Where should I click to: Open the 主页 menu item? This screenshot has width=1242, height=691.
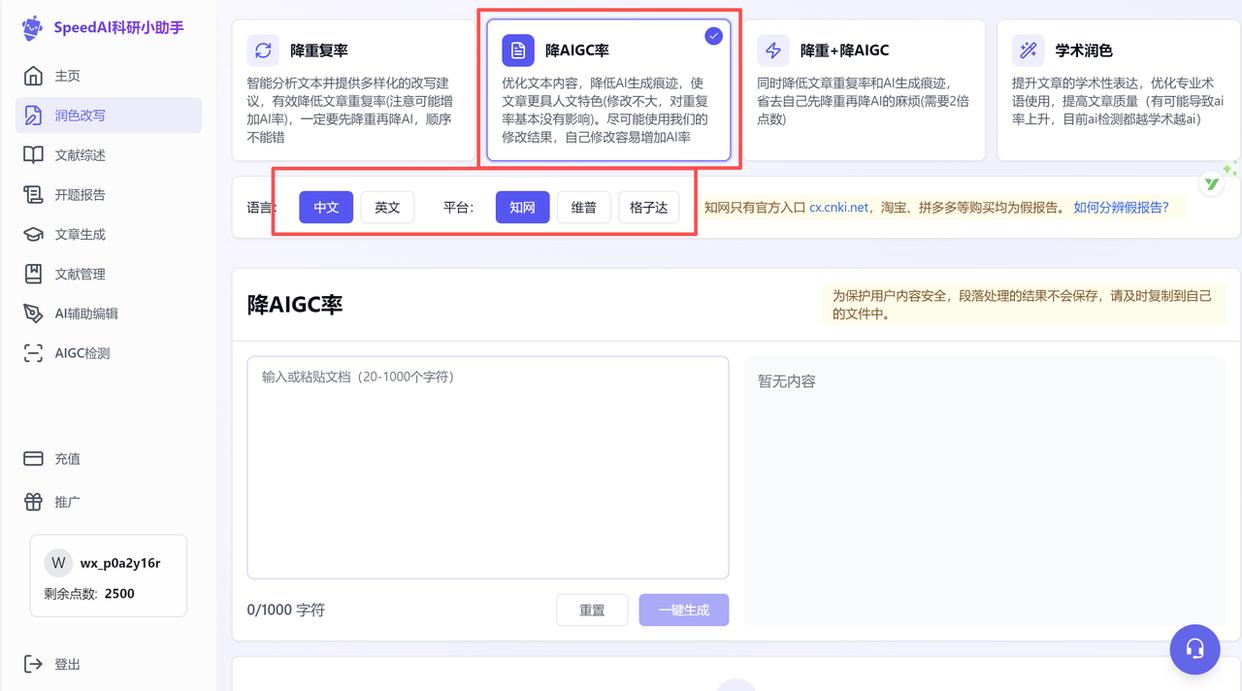coord(70,75)
